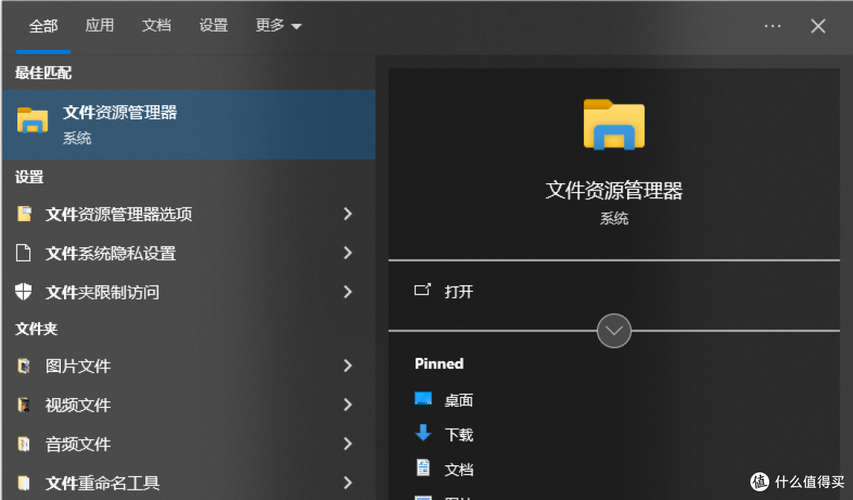853x500 pixels.
Task: Click the pinned 文档 document icon
Action: (423, 467)
